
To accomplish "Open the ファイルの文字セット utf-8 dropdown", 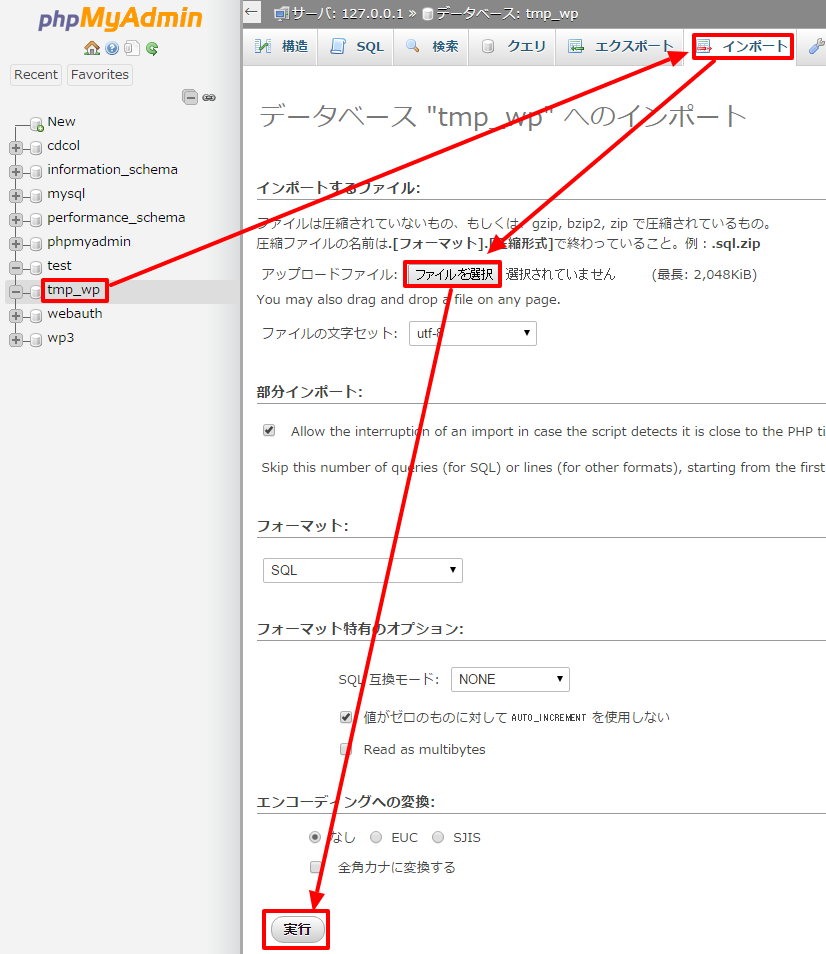I will pos(473,333).
